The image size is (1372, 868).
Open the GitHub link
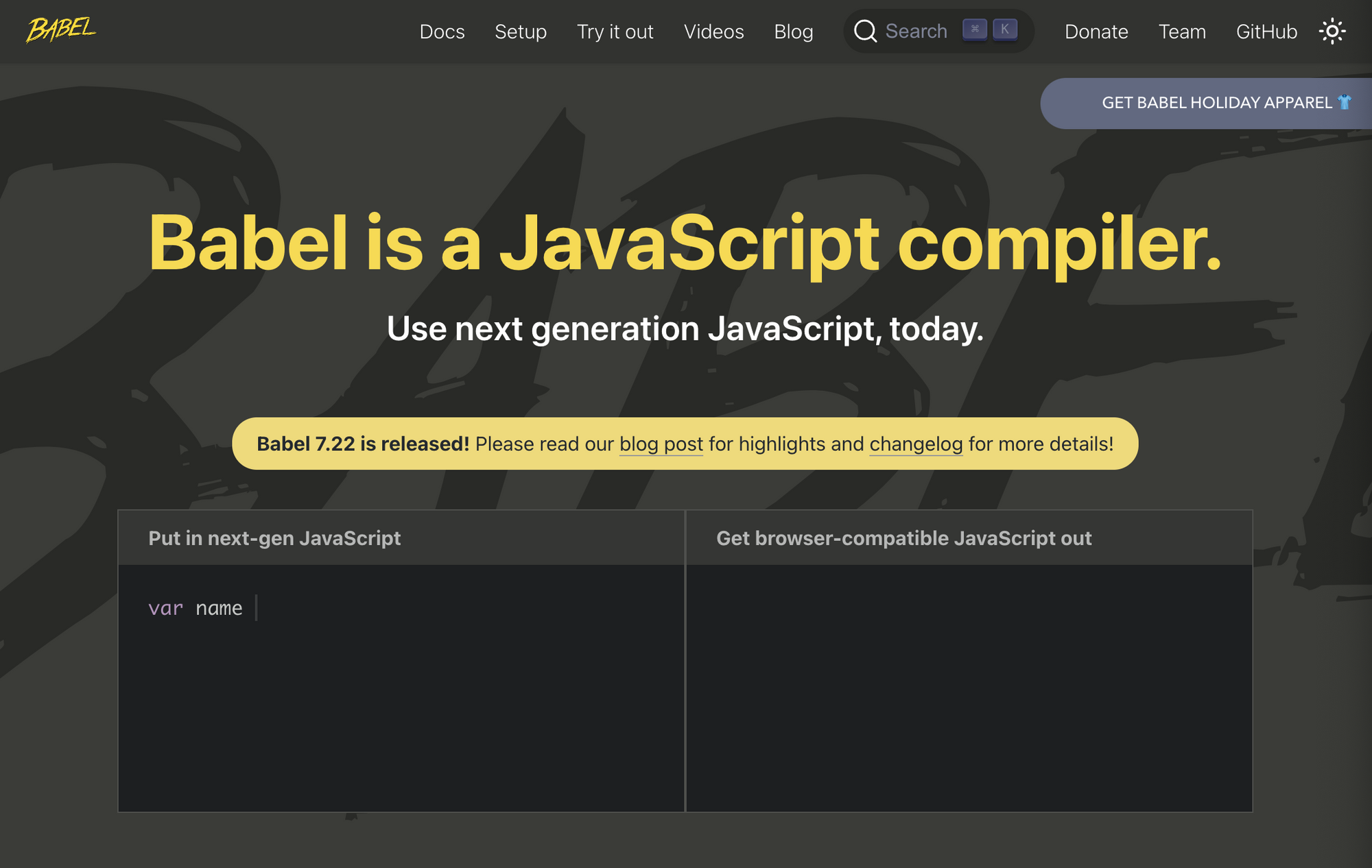[x=1266, y=32]
